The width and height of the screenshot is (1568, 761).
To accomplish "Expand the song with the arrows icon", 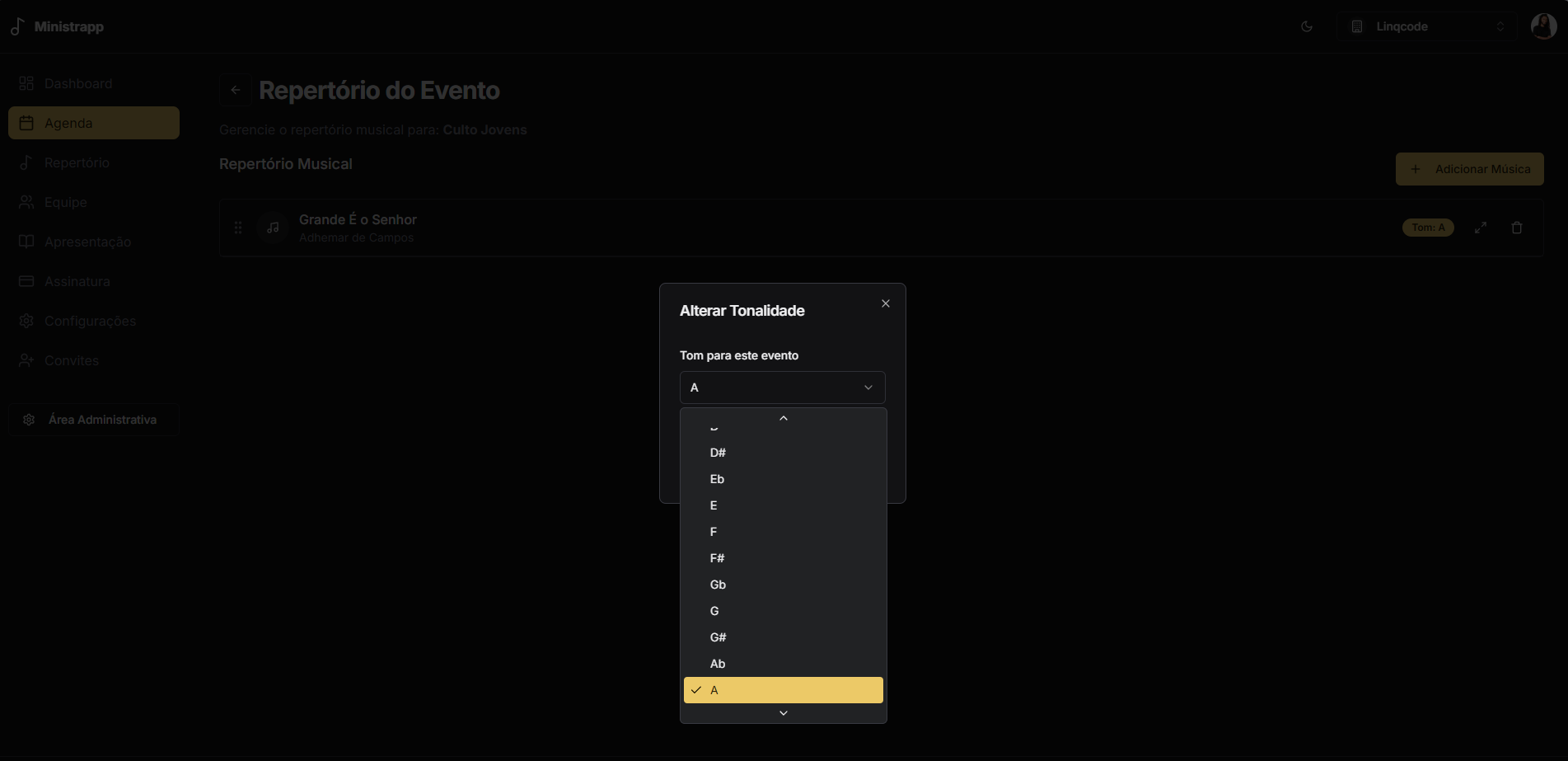I will pos(1480,228).
